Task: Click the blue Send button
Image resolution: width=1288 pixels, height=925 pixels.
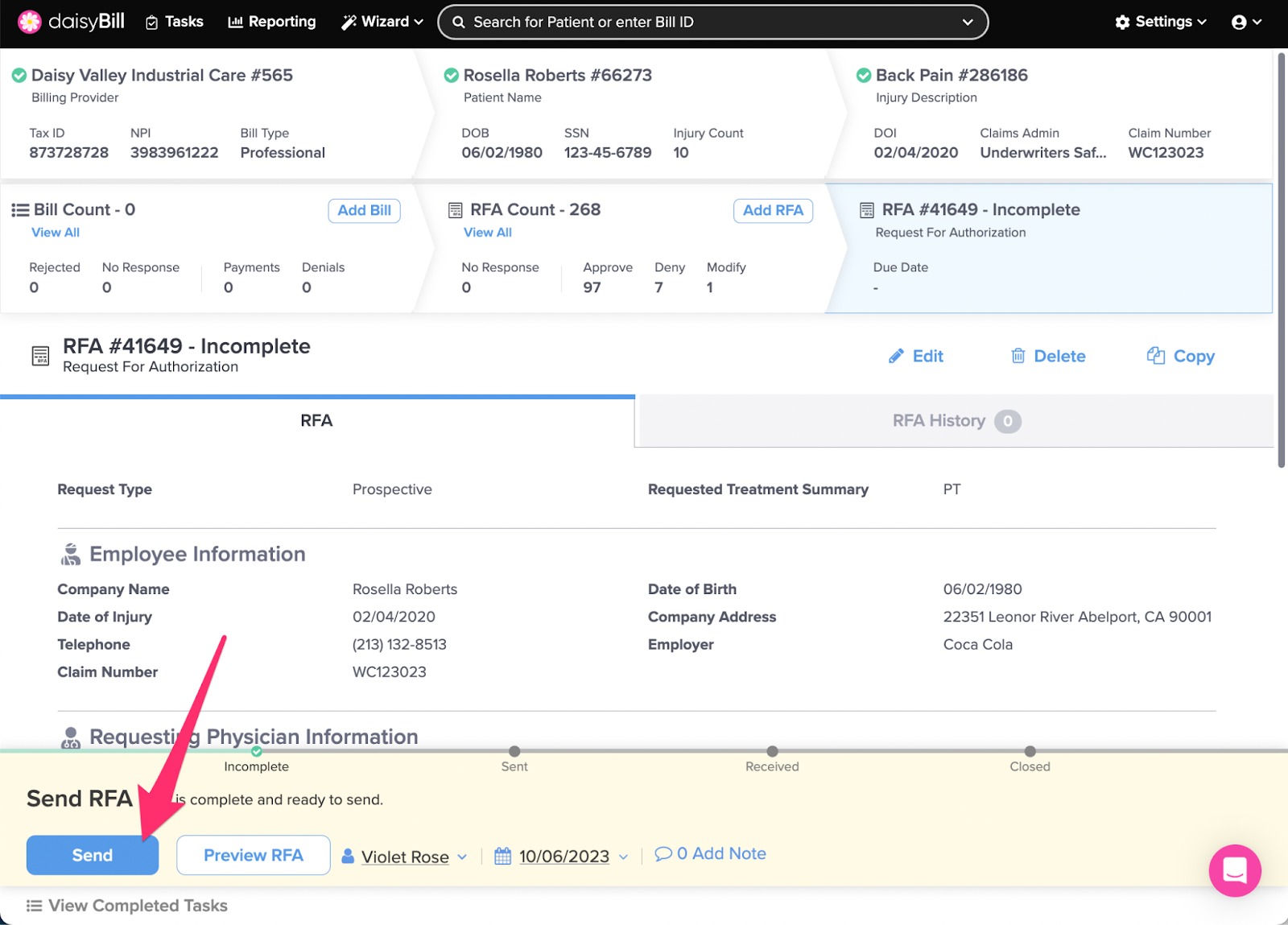Action: (93, 855)
